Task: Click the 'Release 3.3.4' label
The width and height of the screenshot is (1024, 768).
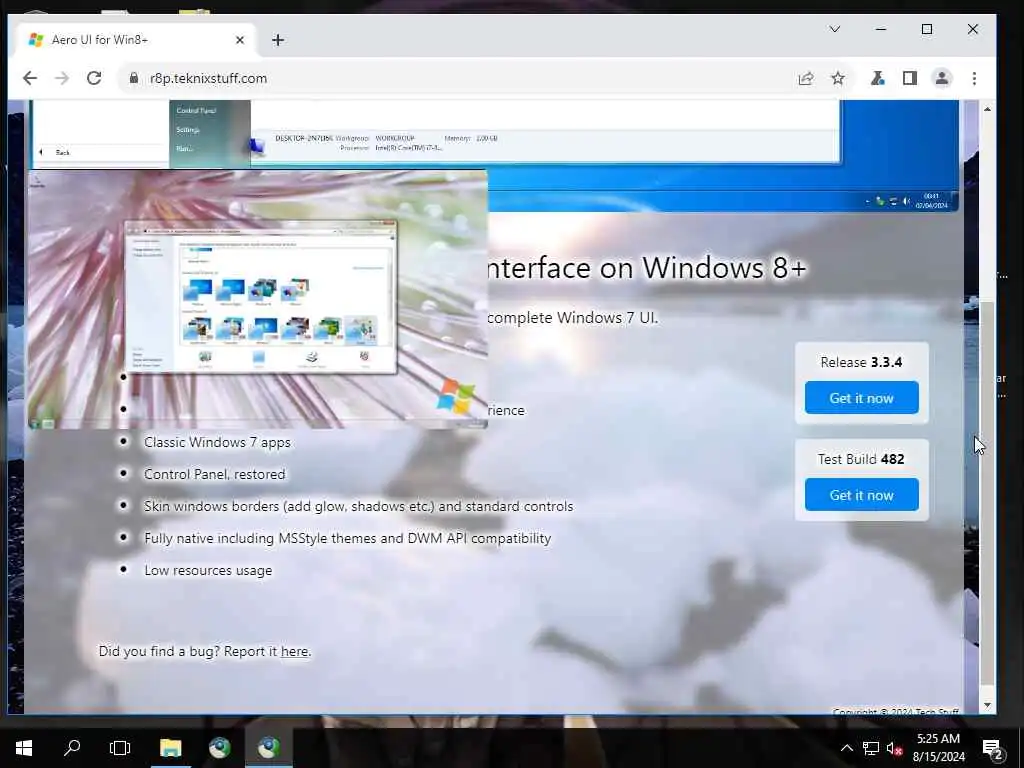Action: (861, 362)
